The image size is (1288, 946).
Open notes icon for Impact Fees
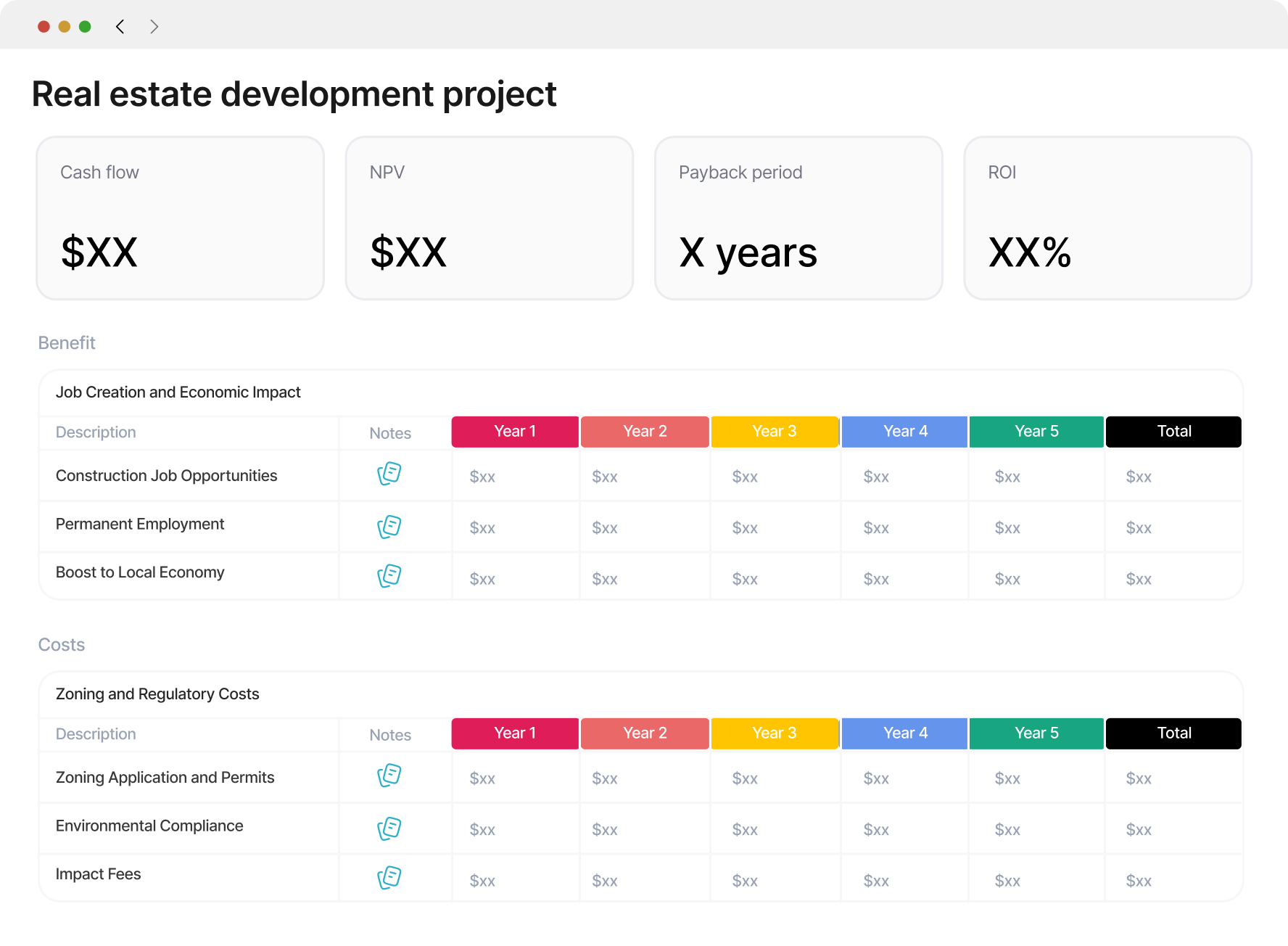389,878
